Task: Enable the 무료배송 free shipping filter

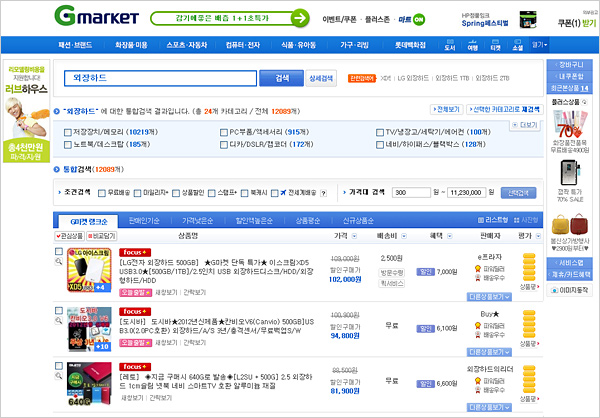Action: pos(102,193)
